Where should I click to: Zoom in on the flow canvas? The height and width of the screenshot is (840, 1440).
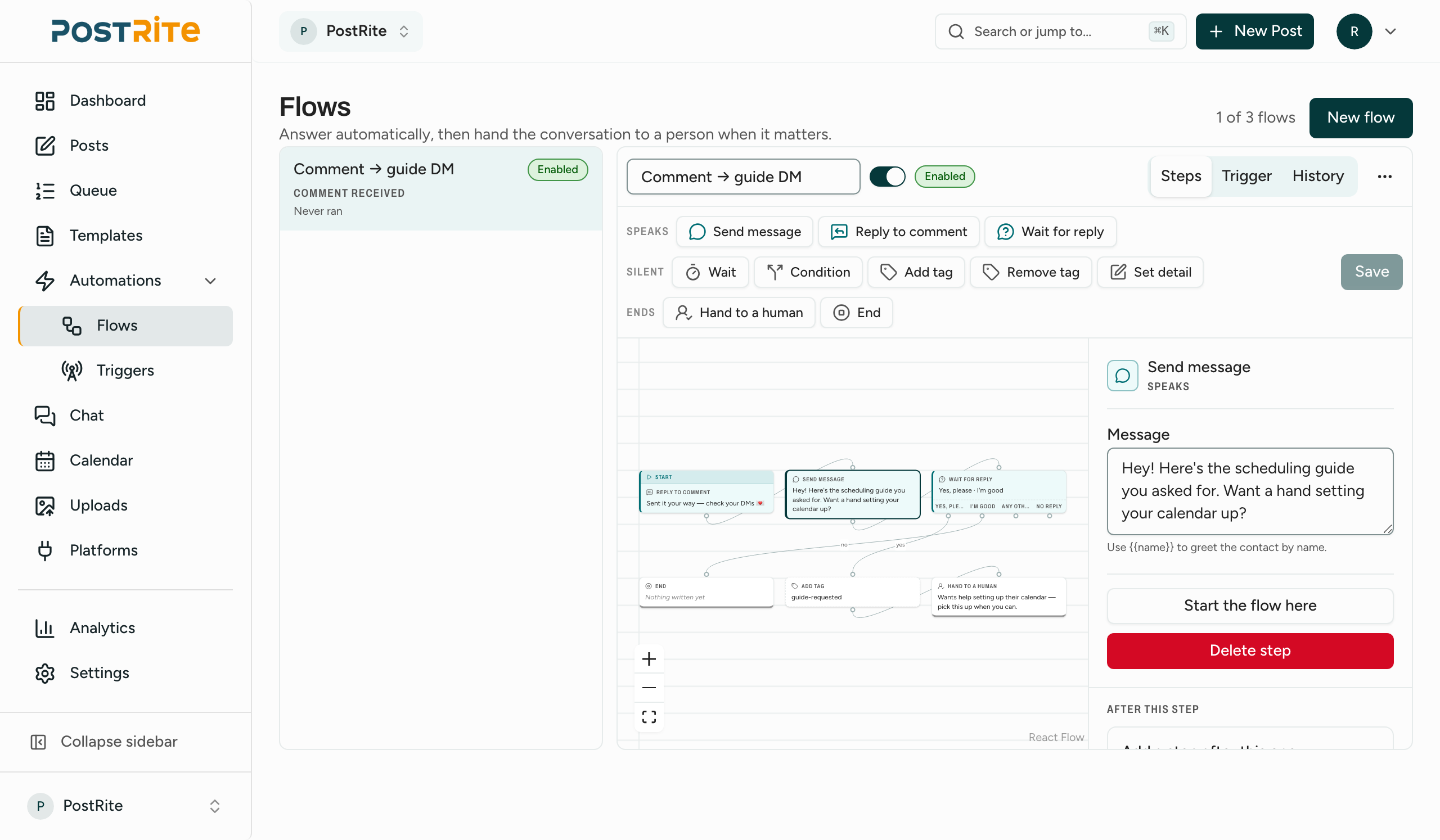[x=649, y=660]
